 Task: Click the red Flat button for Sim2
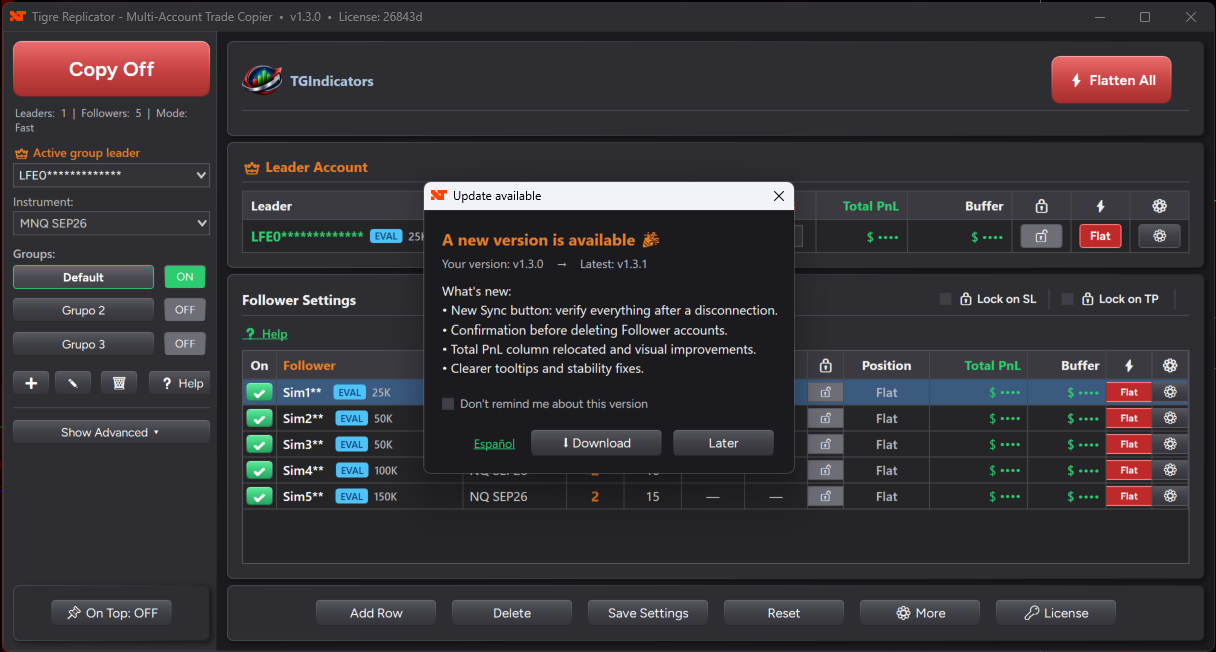pos(1129,418)
